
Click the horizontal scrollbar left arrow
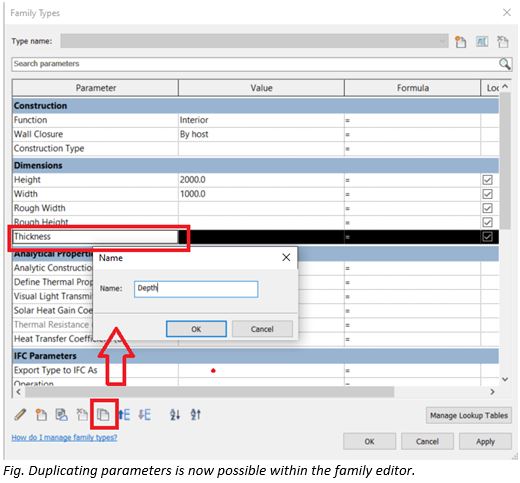tap(18, 392)
